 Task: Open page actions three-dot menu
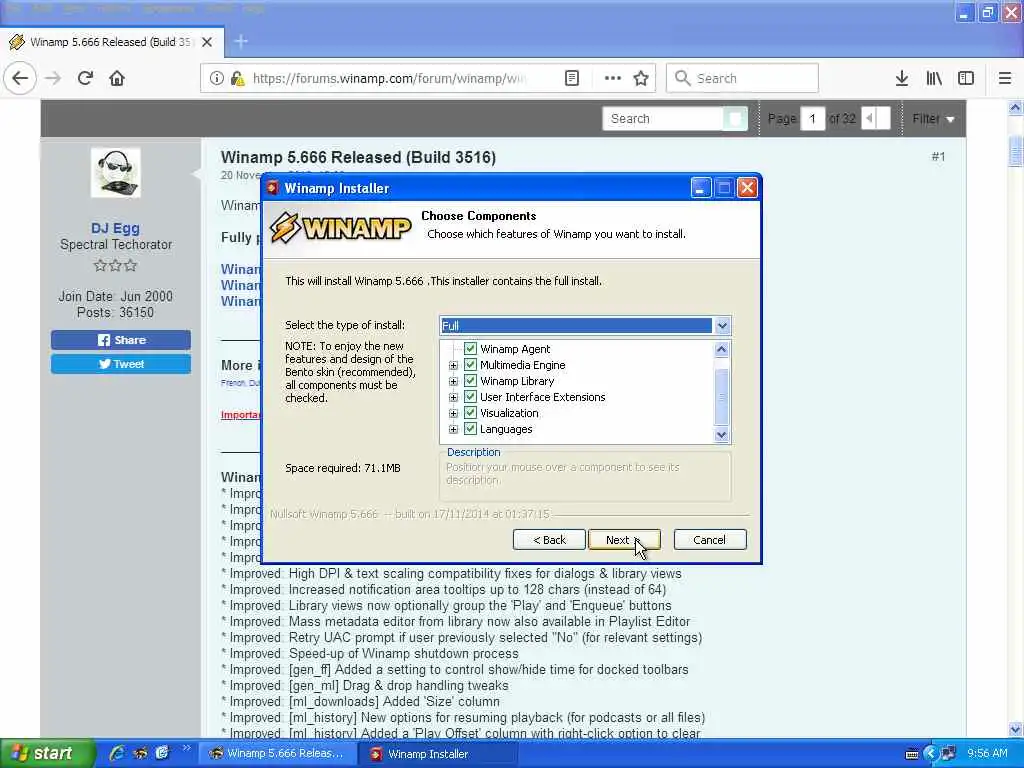pos(613,78)
